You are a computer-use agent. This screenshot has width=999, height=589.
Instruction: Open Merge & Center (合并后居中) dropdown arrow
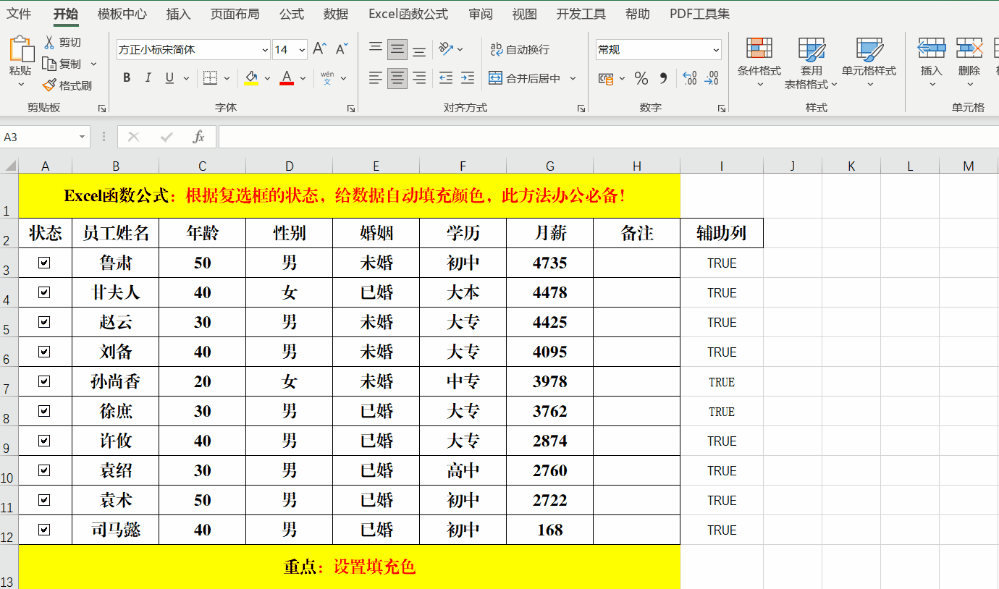[x=573, y=78]
